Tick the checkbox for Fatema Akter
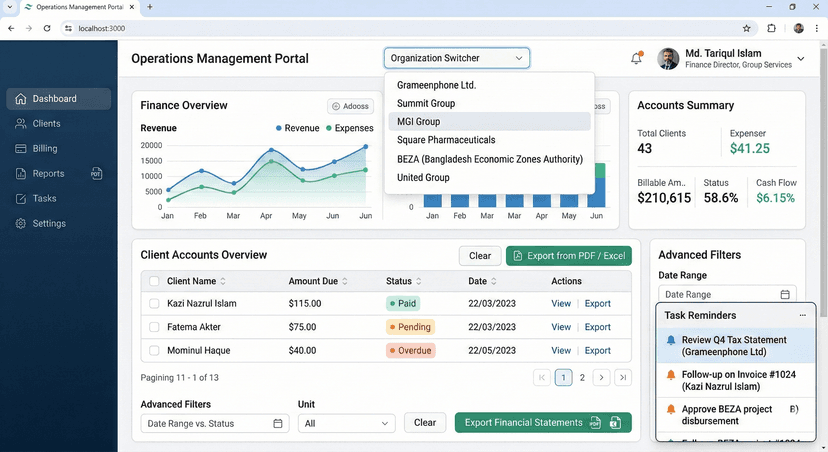Viewport: 828px width, 452px height. (154, 327)
